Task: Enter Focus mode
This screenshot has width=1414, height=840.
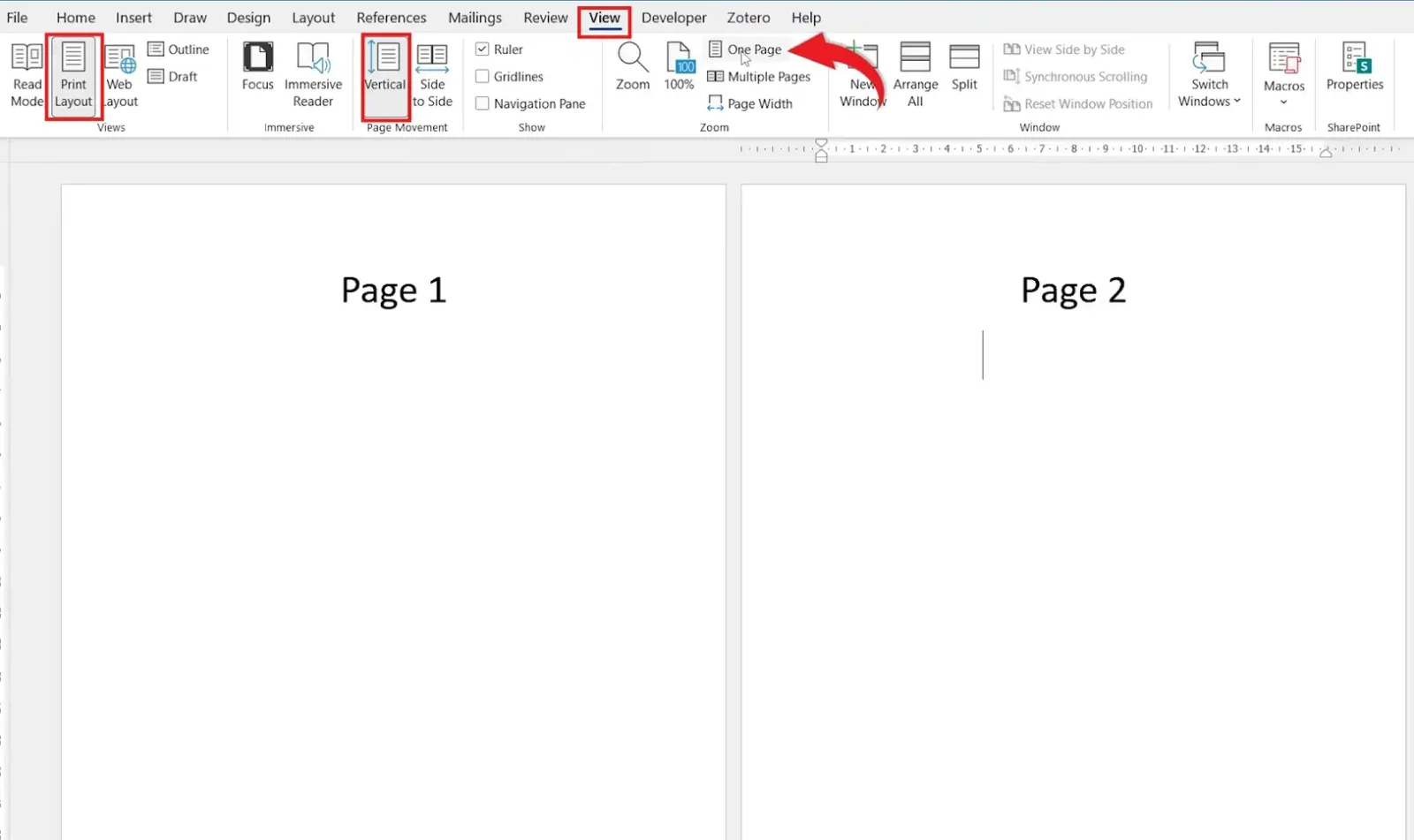Action: click(257, 66)
